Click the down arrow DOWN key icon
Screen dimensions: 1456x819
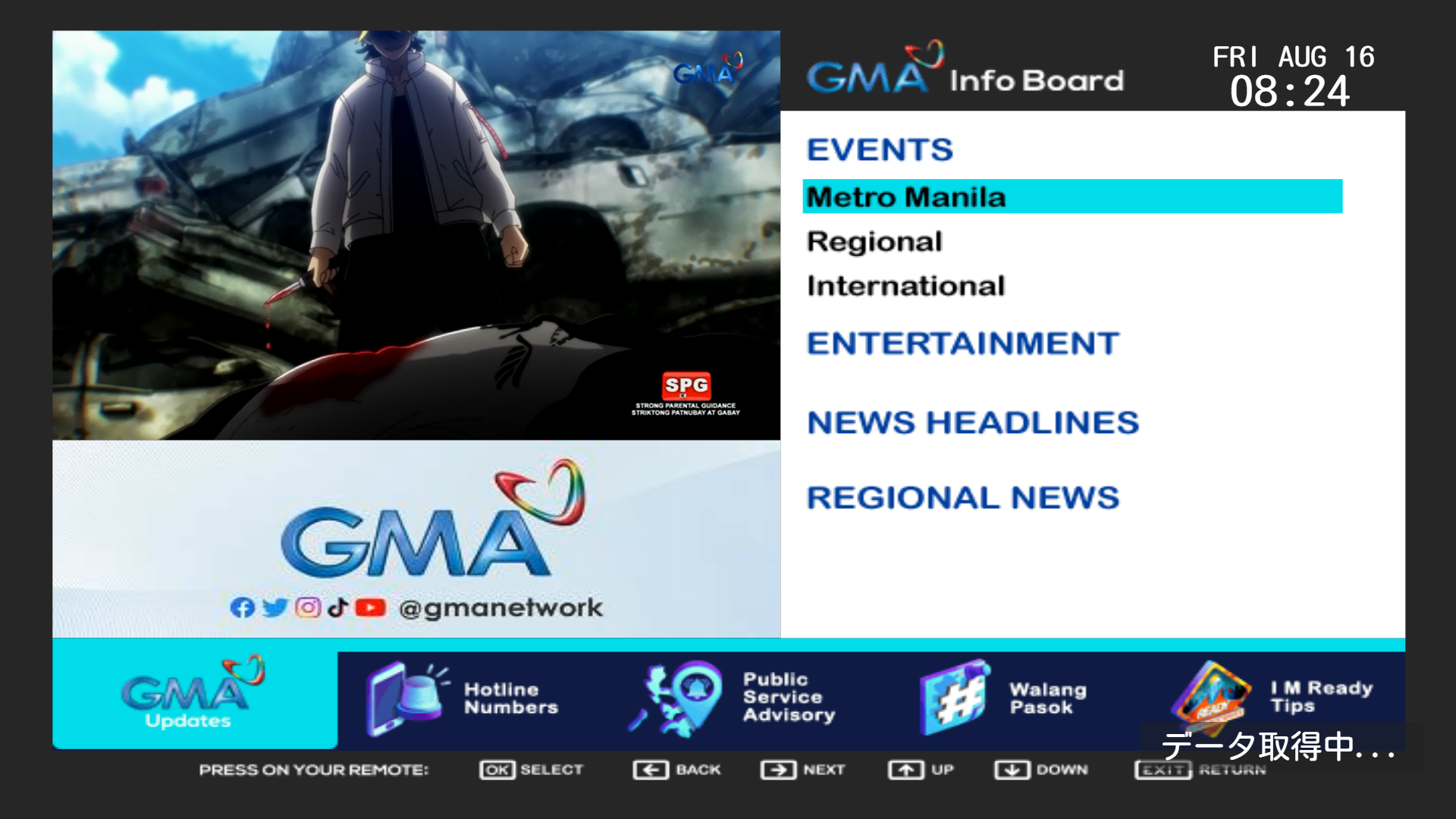point(1012,770)
